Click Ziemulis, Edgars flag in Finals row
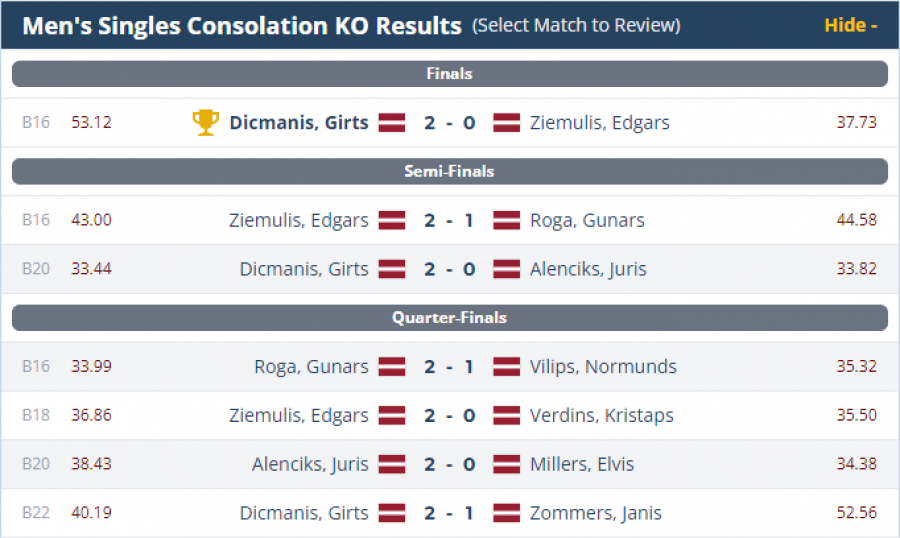 [x=507, y=123]
